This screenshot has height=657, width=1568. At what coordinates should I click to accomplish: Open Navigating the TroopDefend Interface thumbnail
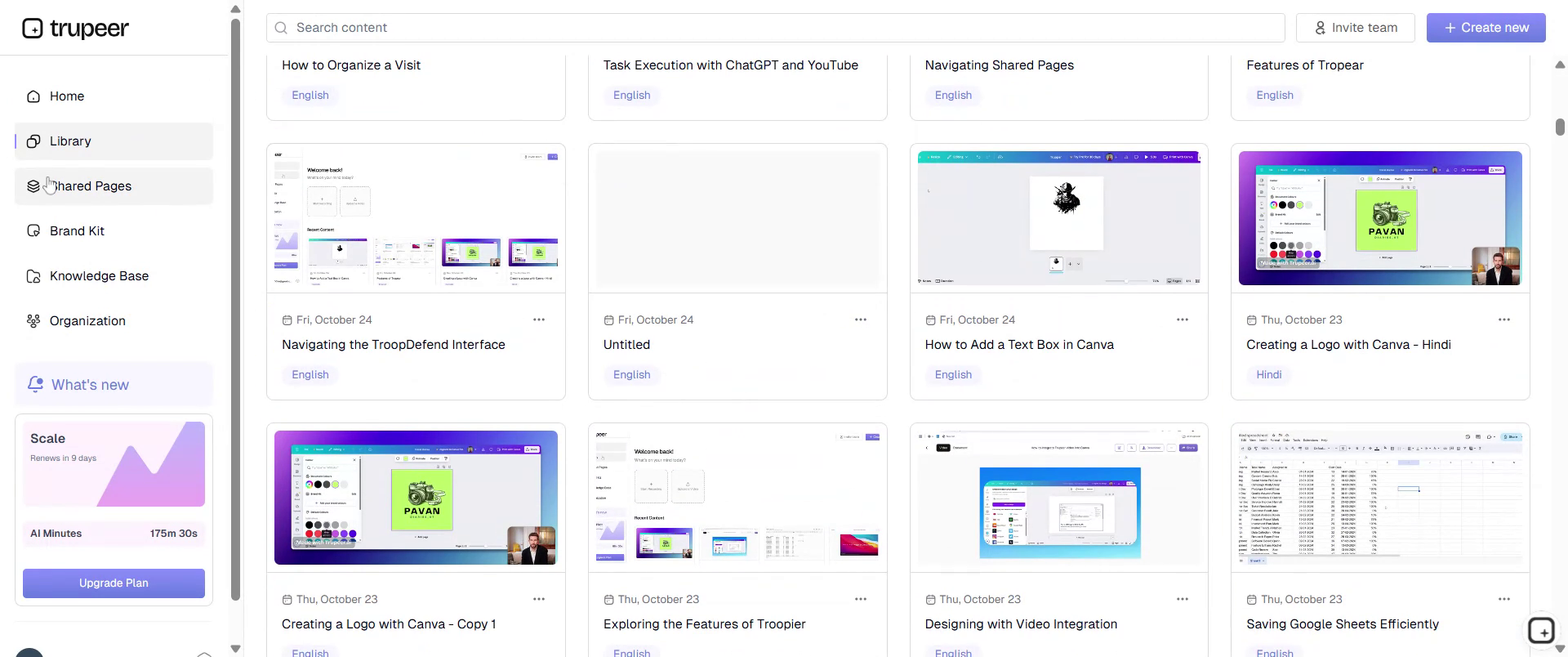tap(416, 218)
